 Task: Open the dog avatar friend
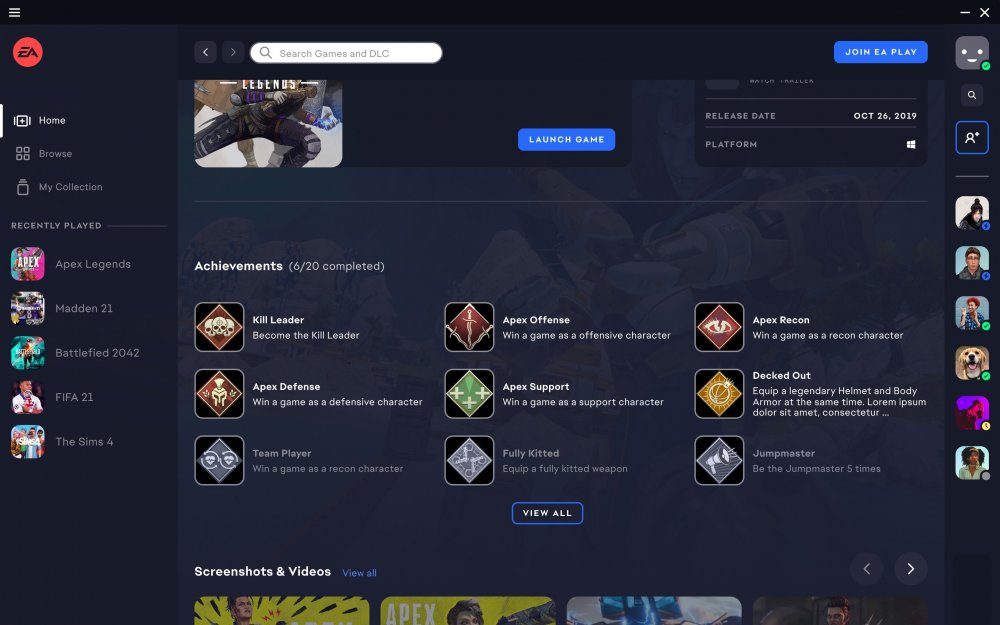tap(971, 362)
